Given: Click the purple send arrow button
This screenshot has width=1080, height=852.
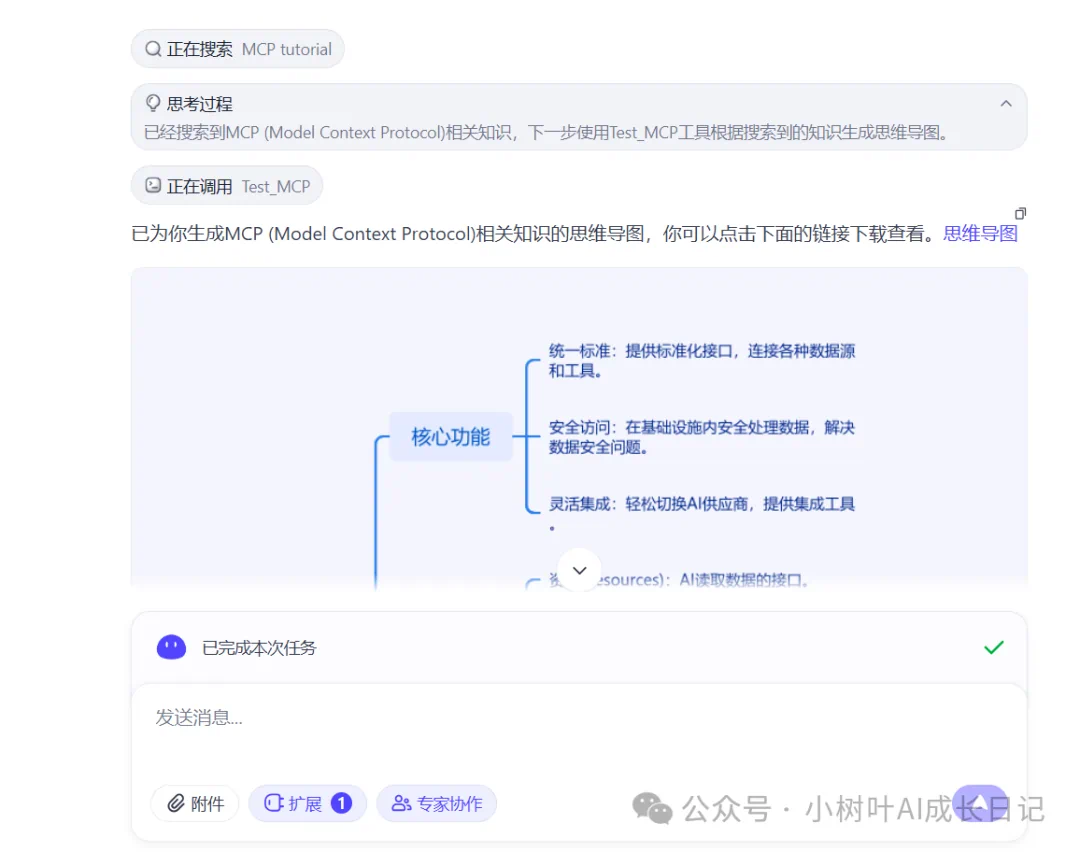Looking at the screenshot, I should (979, 803).
